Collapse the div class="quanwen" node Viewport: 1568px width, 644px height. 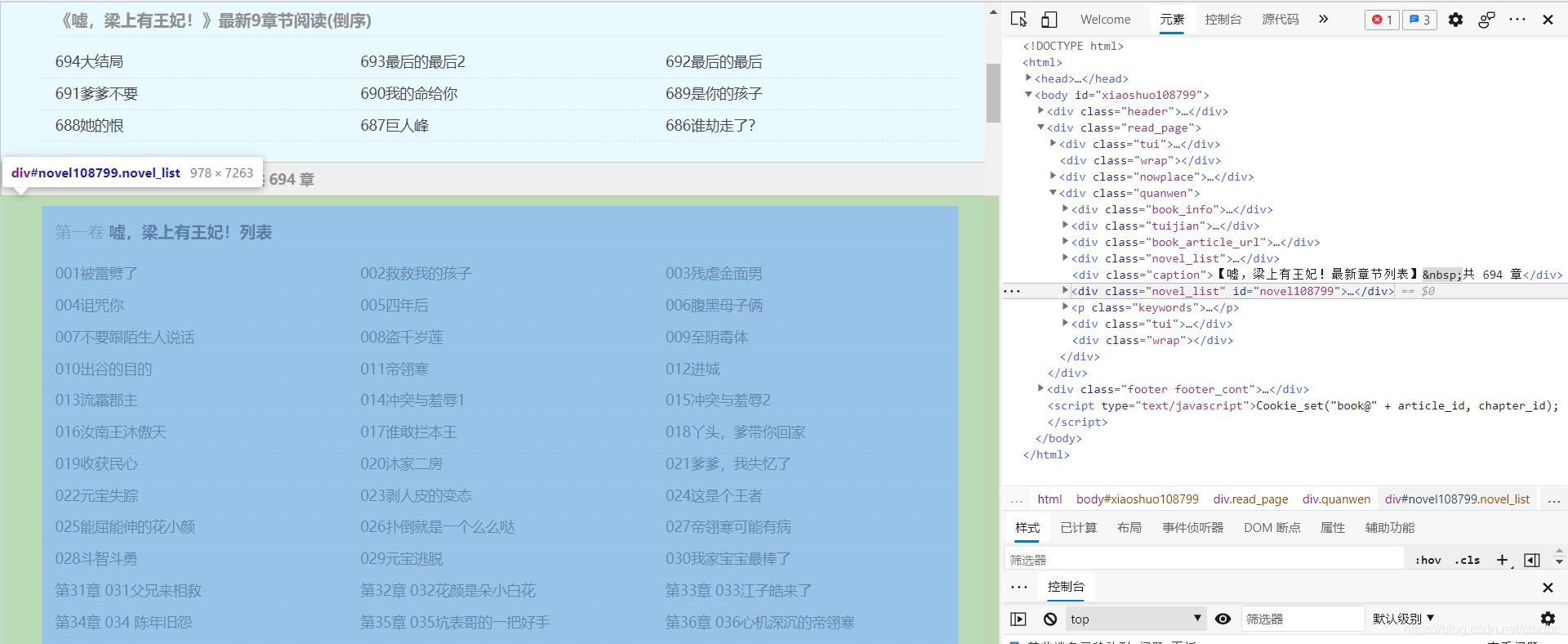pyautogui.click(x=1053, y=193)
